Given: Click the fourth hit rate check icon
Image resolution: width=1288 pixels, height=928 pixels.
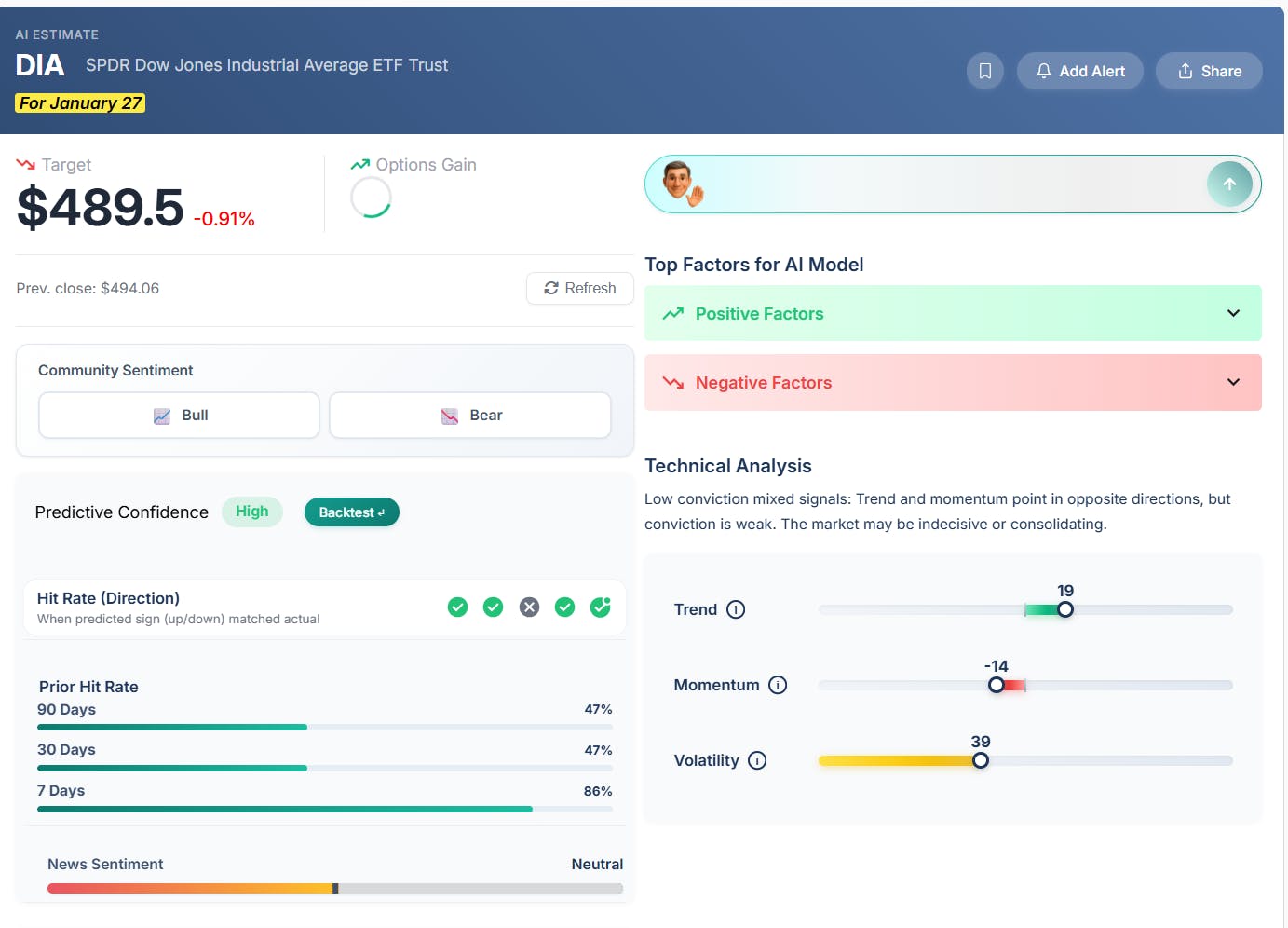Looking at the screenshot, I should [564, 607].
